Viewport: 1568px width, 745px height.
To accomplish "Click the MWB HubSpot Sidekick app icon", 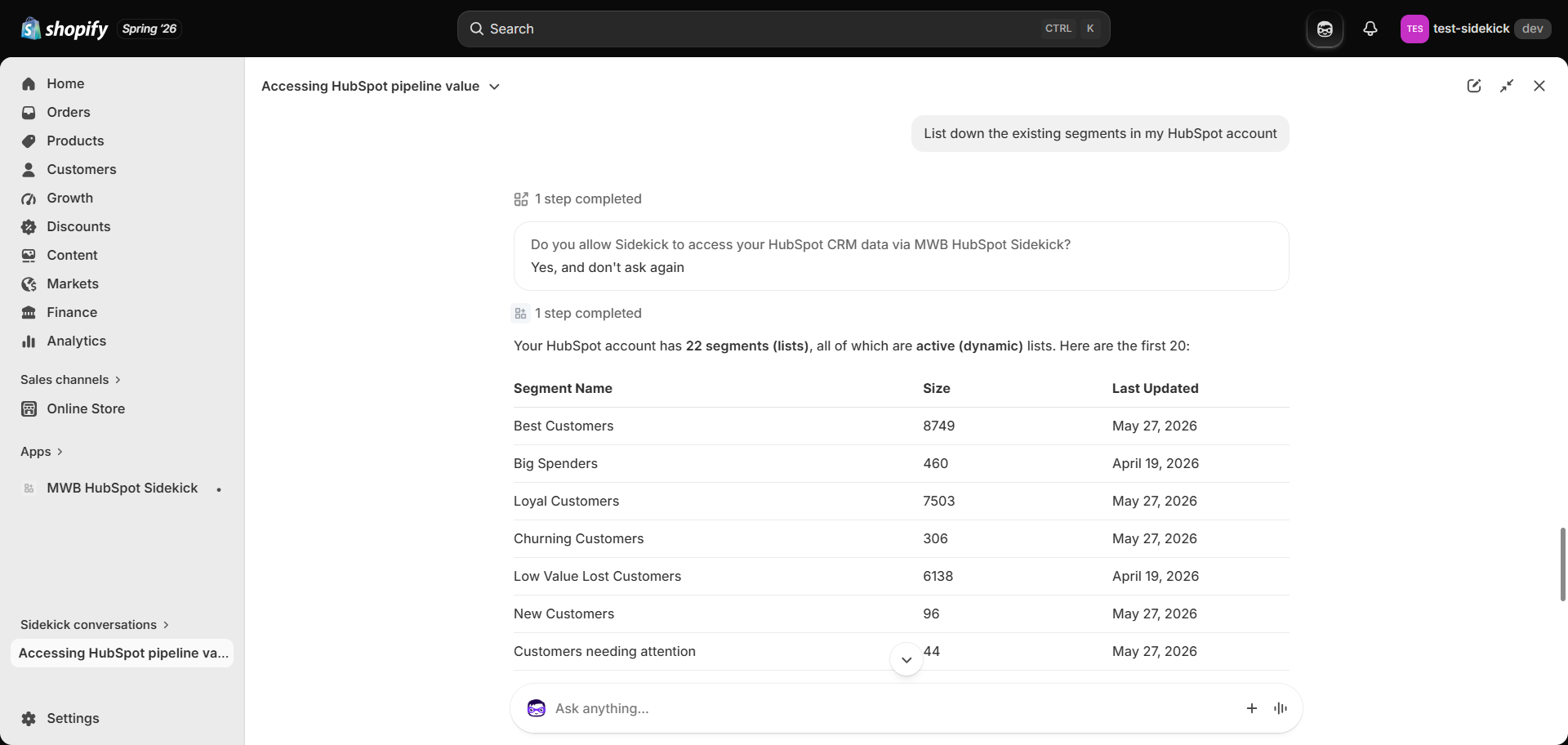I will click(x=29, y=488).
